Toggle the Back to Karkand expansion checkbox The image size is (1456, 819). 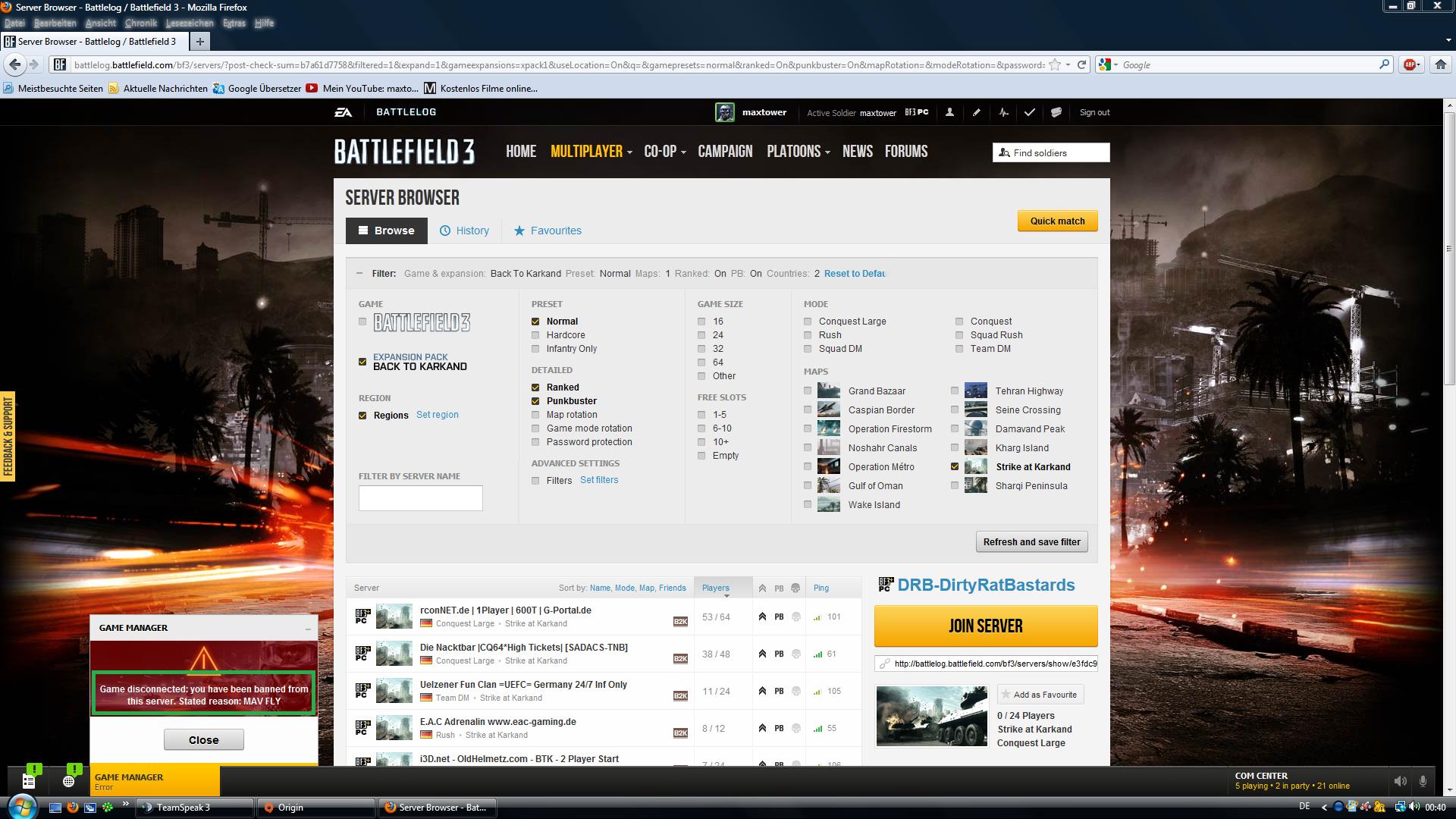(x=362, y=362)
